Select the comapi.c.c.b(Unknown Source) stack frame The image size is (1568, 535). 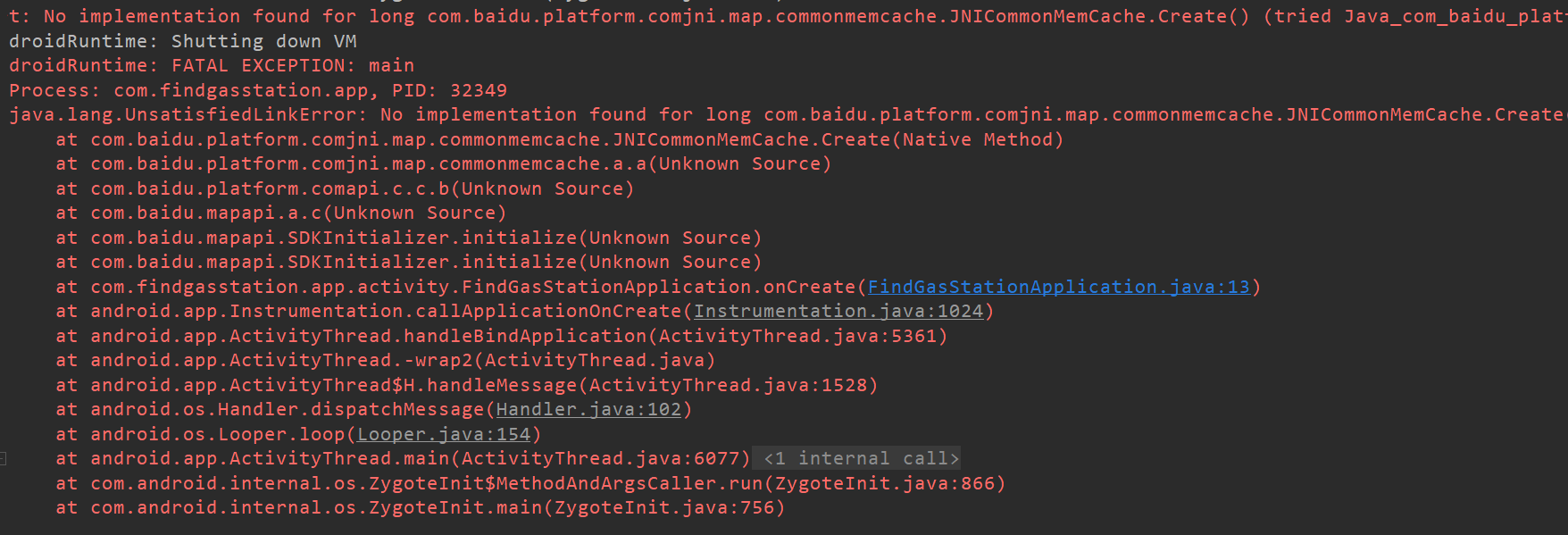point(345,188)
